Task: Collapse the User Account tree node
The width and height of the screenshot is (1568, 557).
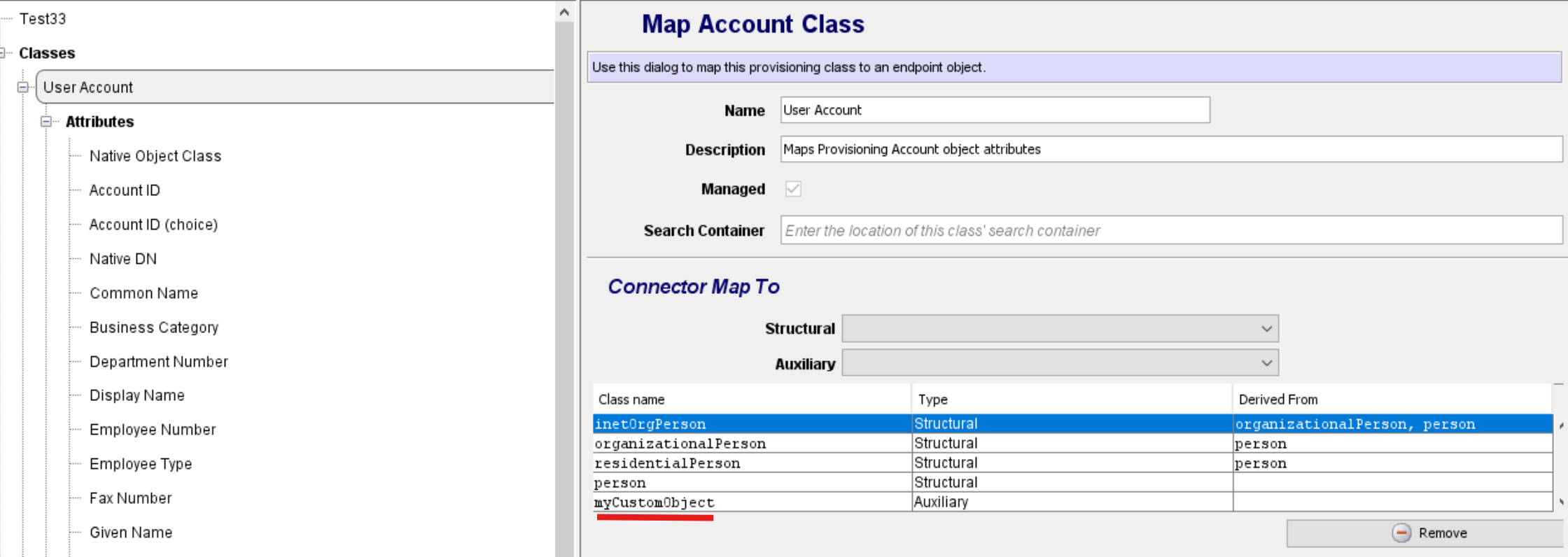Action: 23,87
